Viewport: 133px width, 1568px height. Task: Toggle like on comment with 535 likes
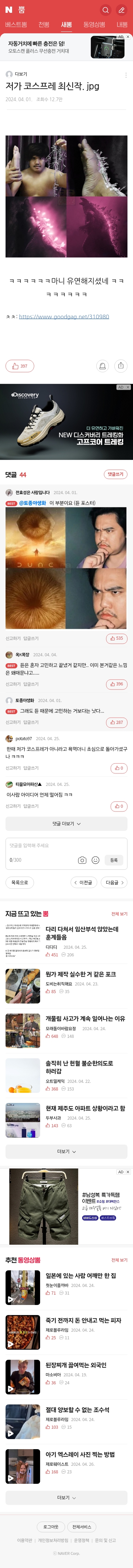click(116, 638)
